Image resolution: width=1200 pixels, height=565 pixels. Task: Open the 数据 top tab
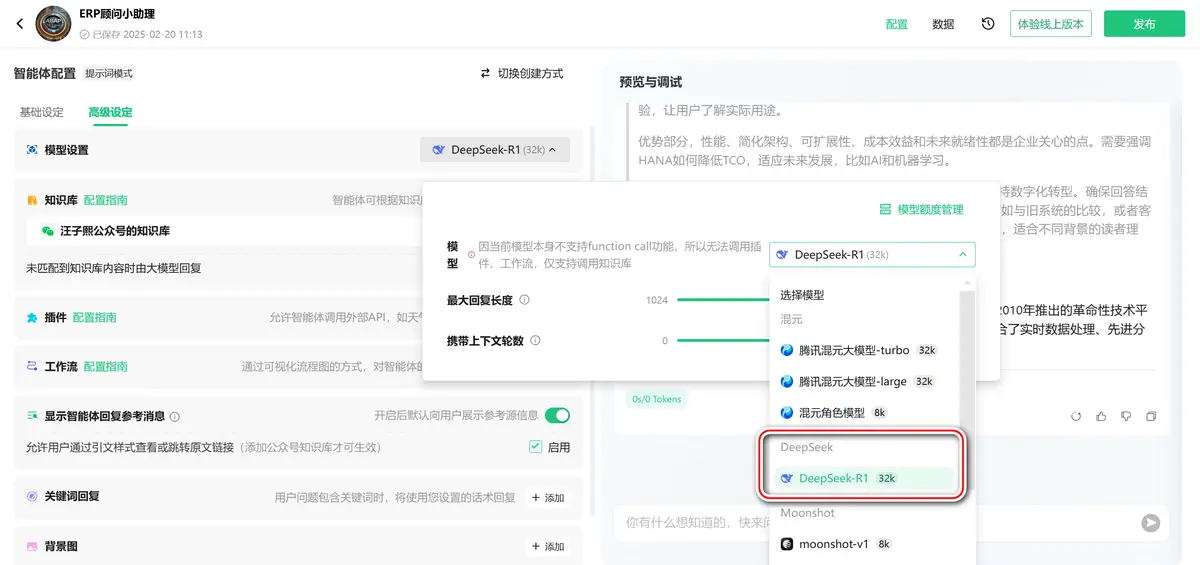[943, 24]
